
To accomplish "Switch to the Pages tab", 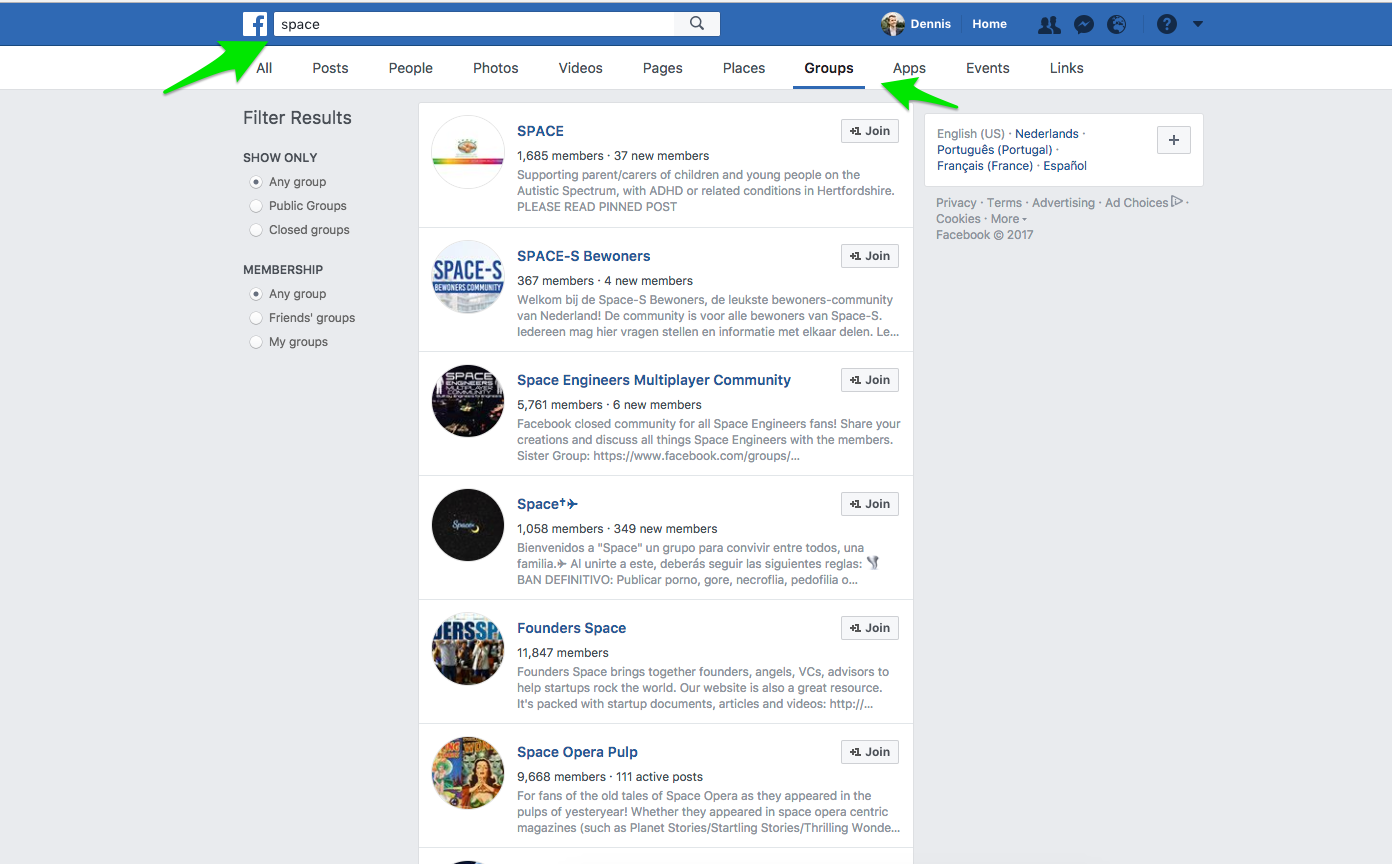I will click(663, 68).
